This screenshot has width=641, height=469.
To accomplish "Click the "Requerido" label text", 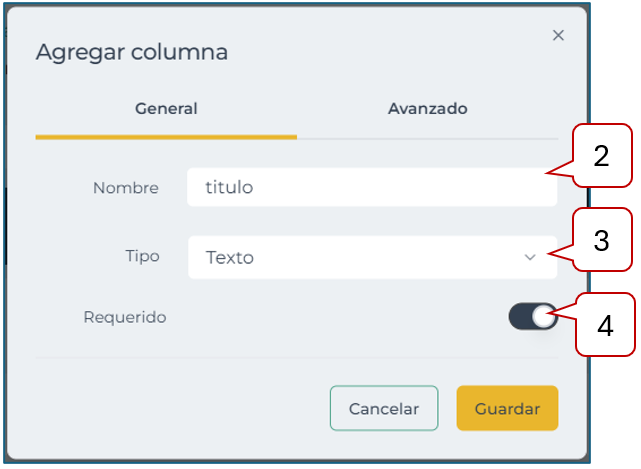I will tap(125, 318).
